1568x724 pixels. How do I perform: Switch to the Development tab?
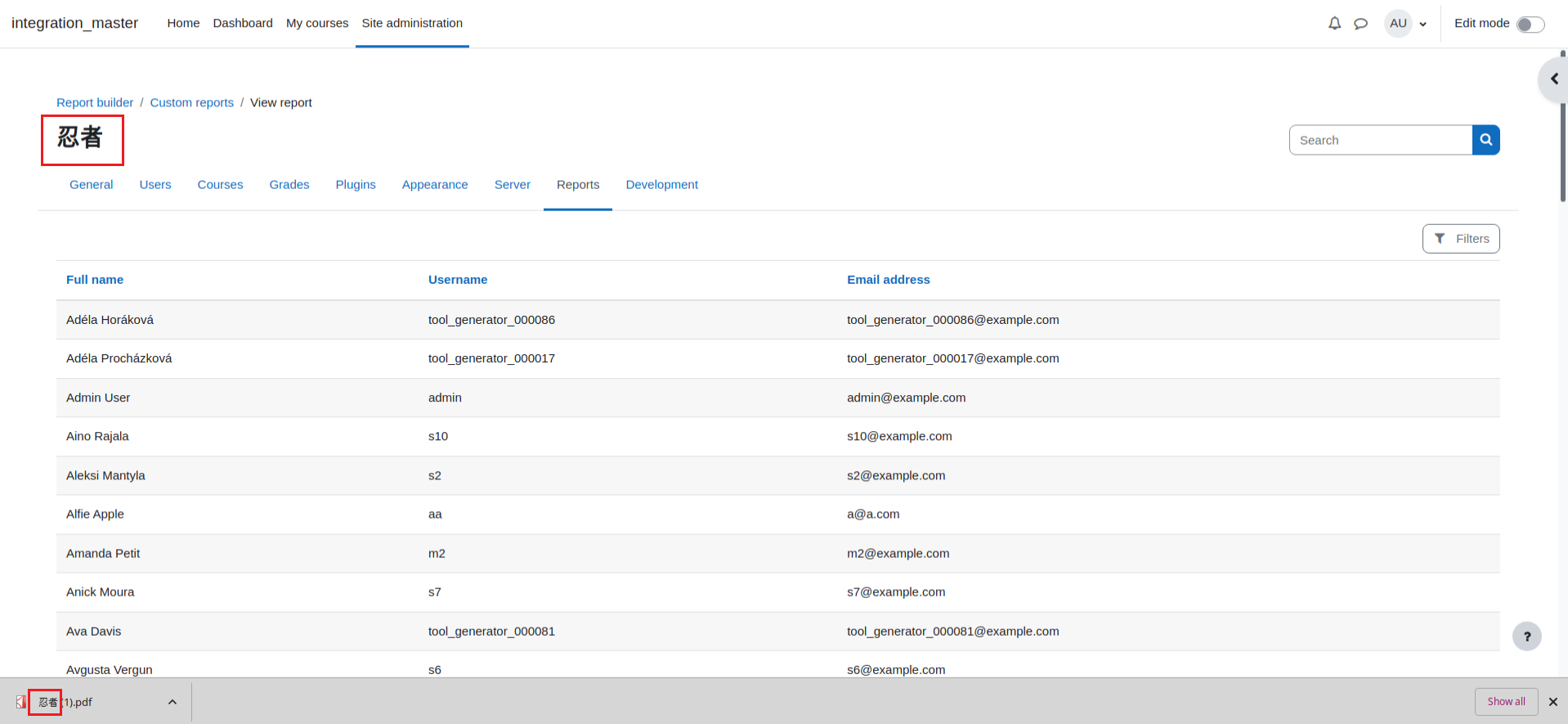tap(662, 185)
